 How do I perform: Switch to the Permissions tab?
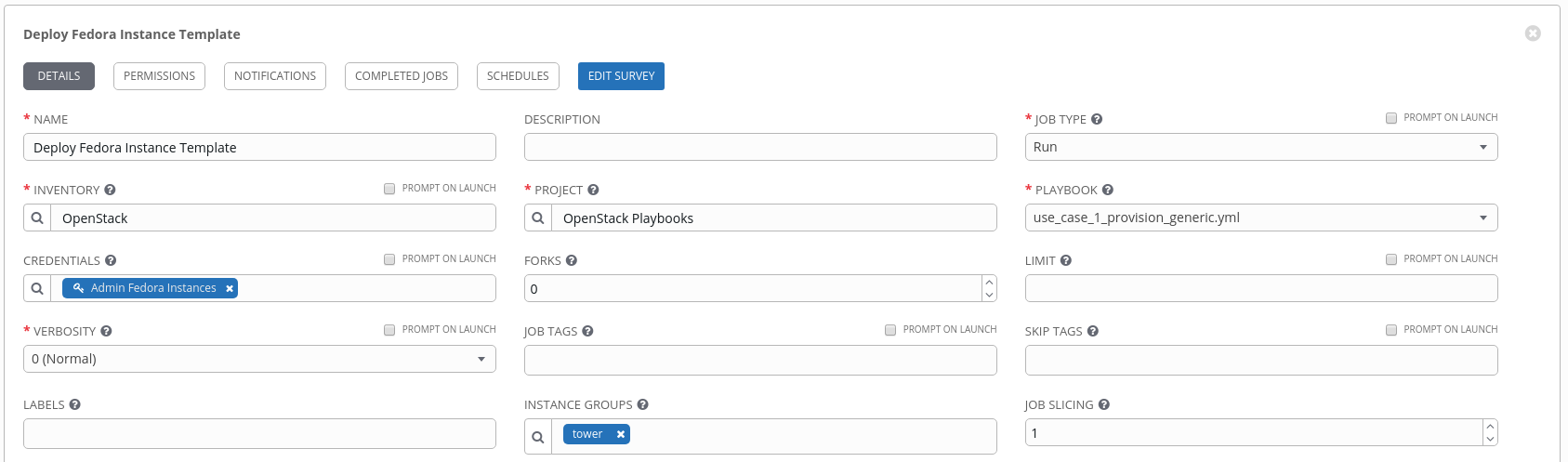(x=159, y=76)
